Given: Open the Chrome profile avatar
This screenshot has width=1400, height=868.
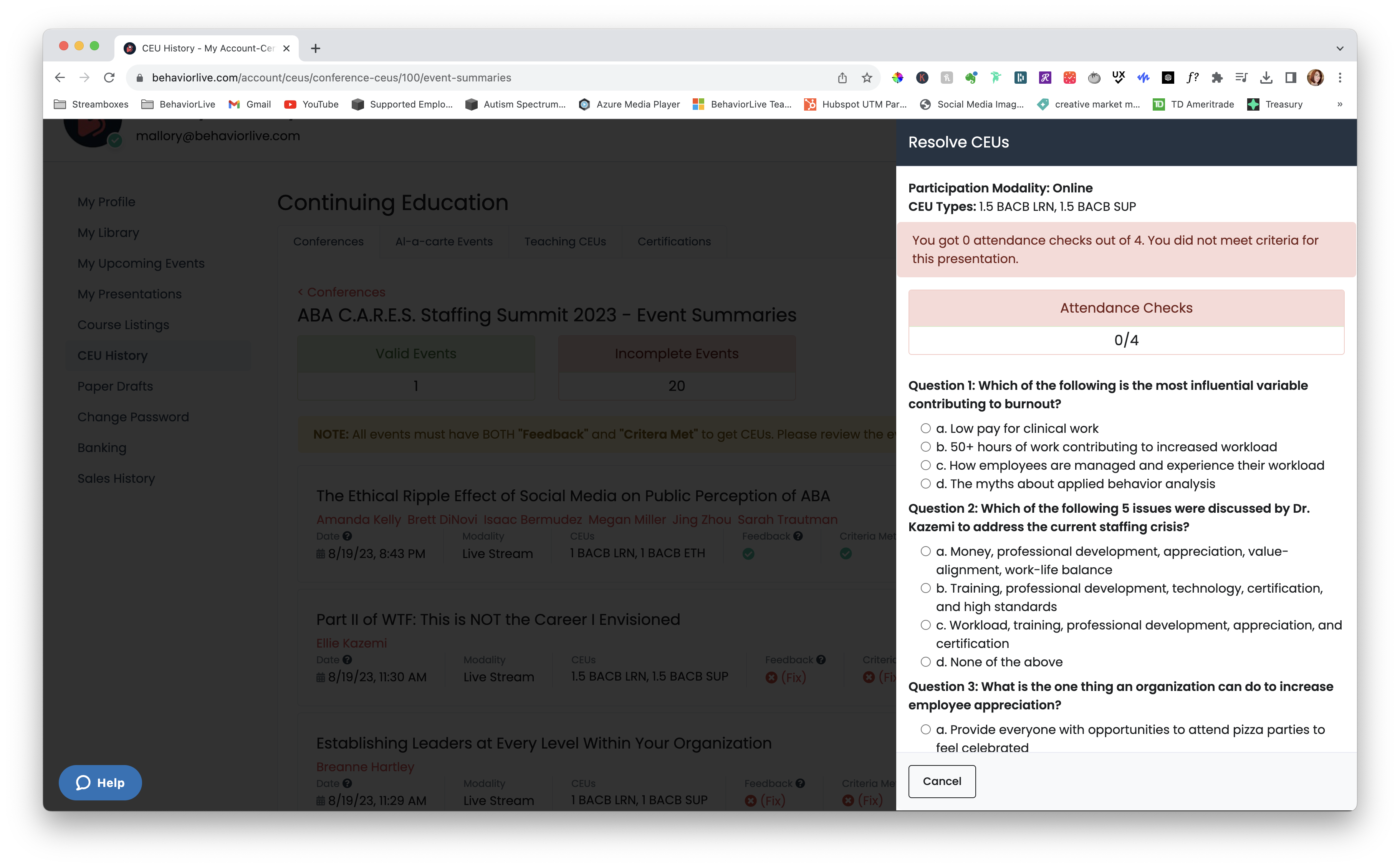Looking at the screenshot, I should (1315, 78).
